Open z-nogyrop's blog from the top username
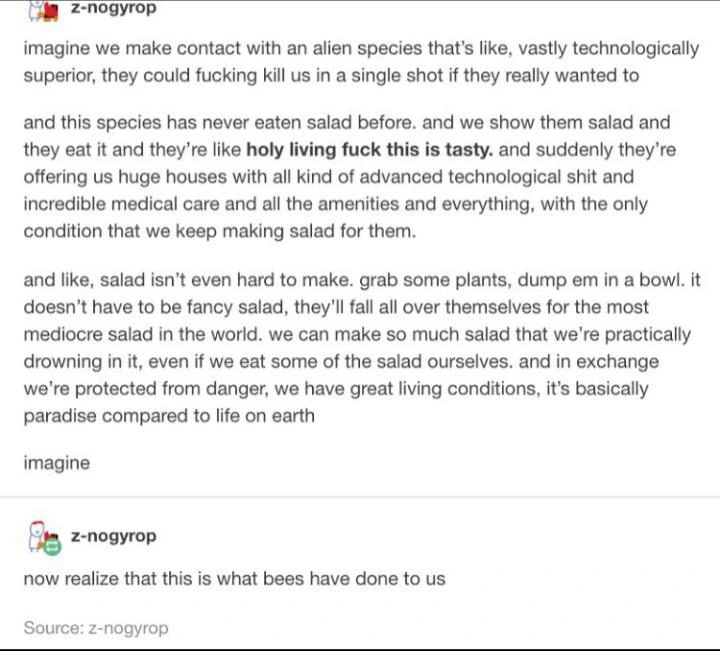Image resolution: width=720 pixels, height=651 pixels. coord(115,9)
